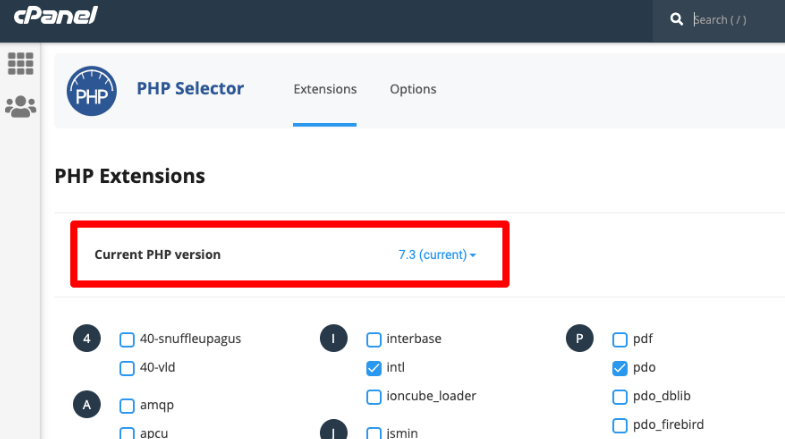Click the cPanel logo
This screenshot has width=785, height=439.
coord(56,16)
